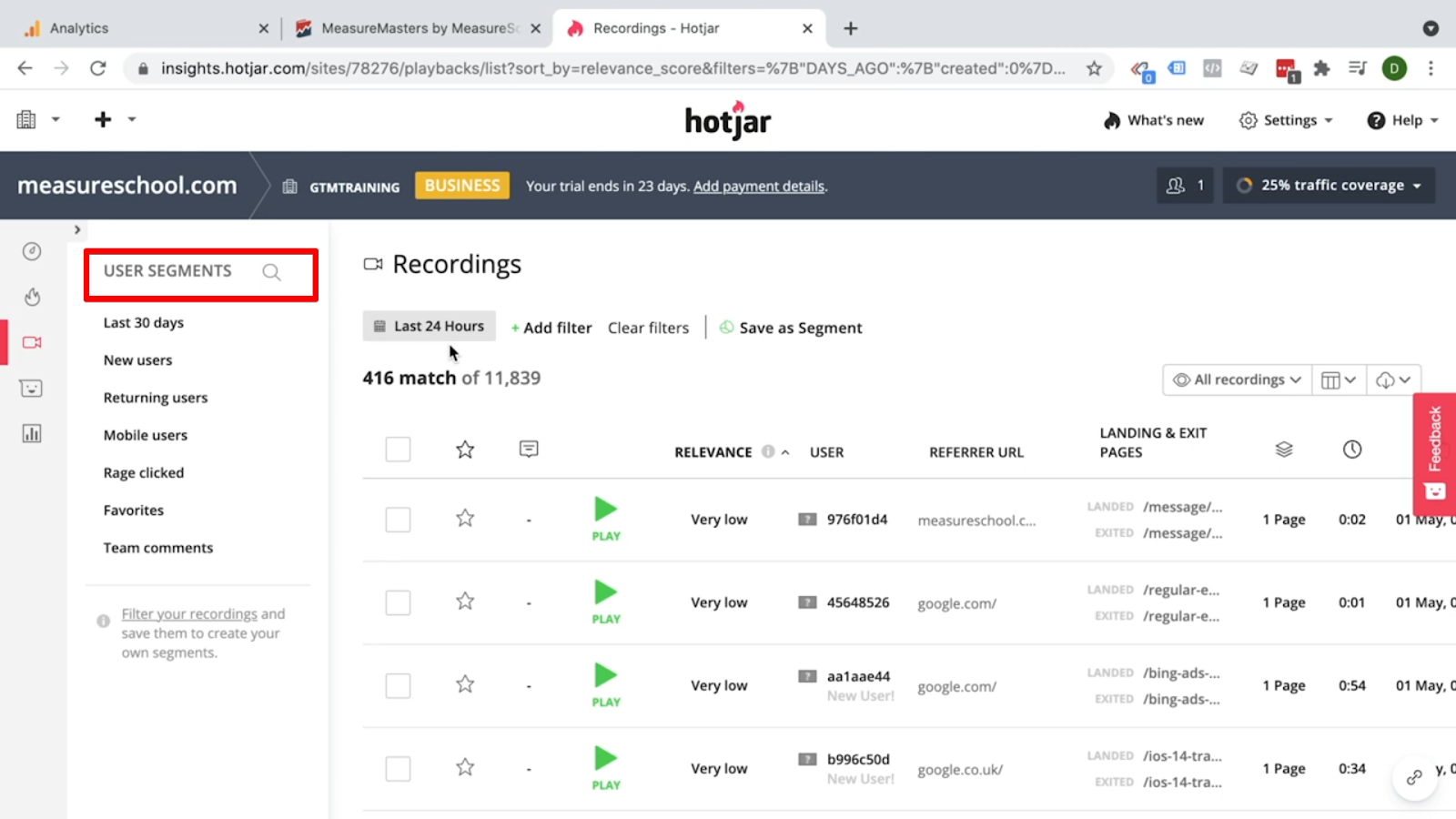Click the Hotjar logo

tap(727, 120)
